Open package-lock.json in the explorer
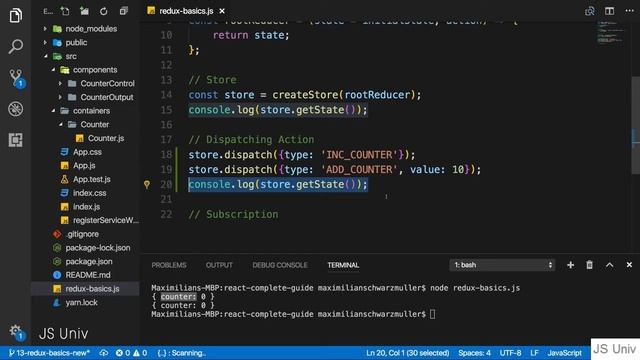640x360 pixels. point(85,248)
